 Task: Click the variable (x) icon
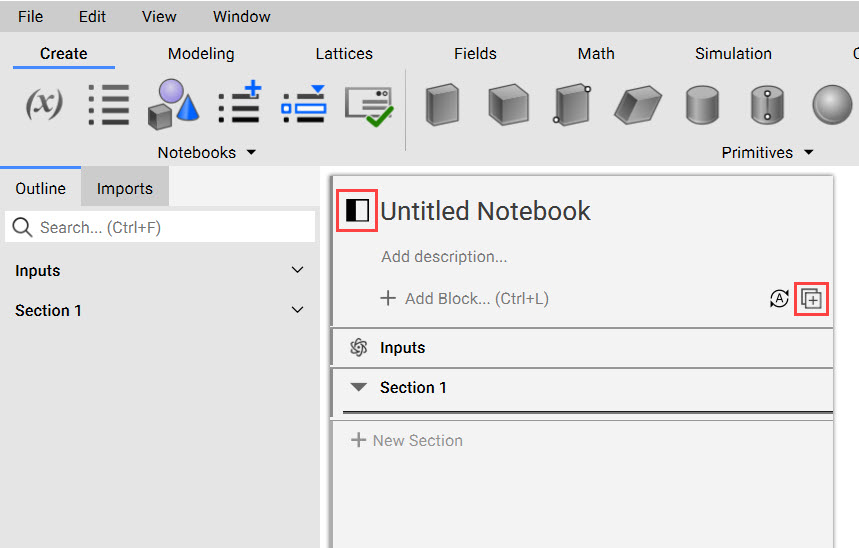(44, 104)
